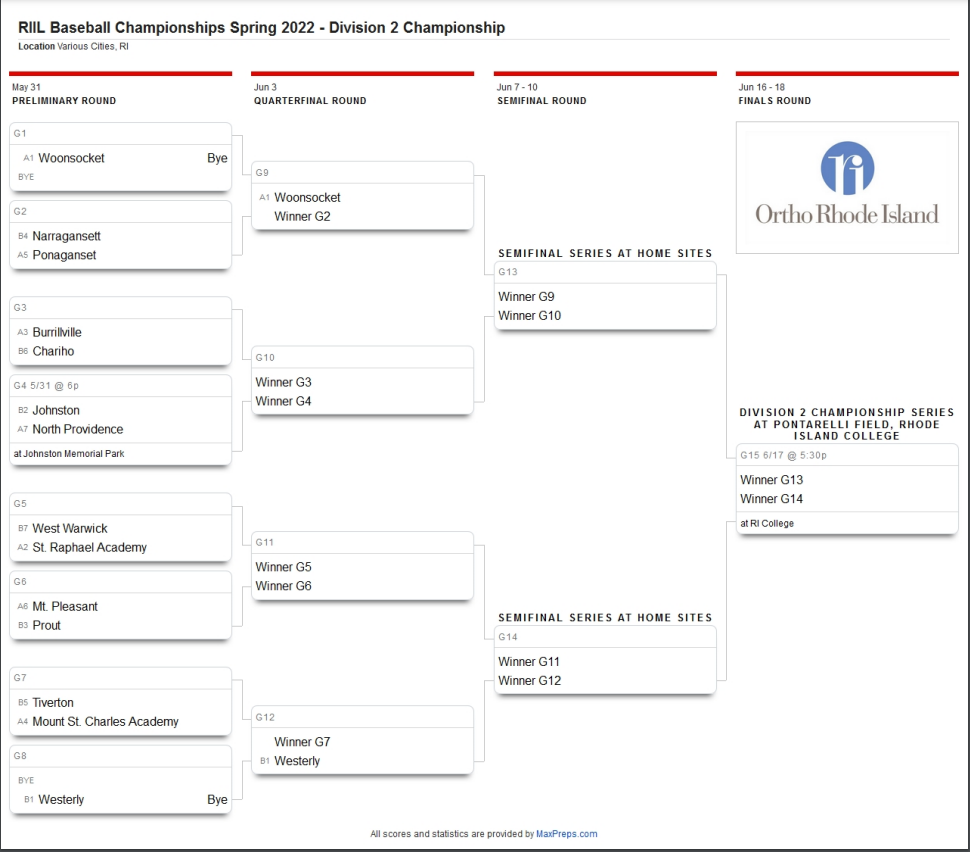Screen dimensions: 970x852
Task: Open Ponaganset team in game G2
Action: pyautogui.click(x=64, y=255)
